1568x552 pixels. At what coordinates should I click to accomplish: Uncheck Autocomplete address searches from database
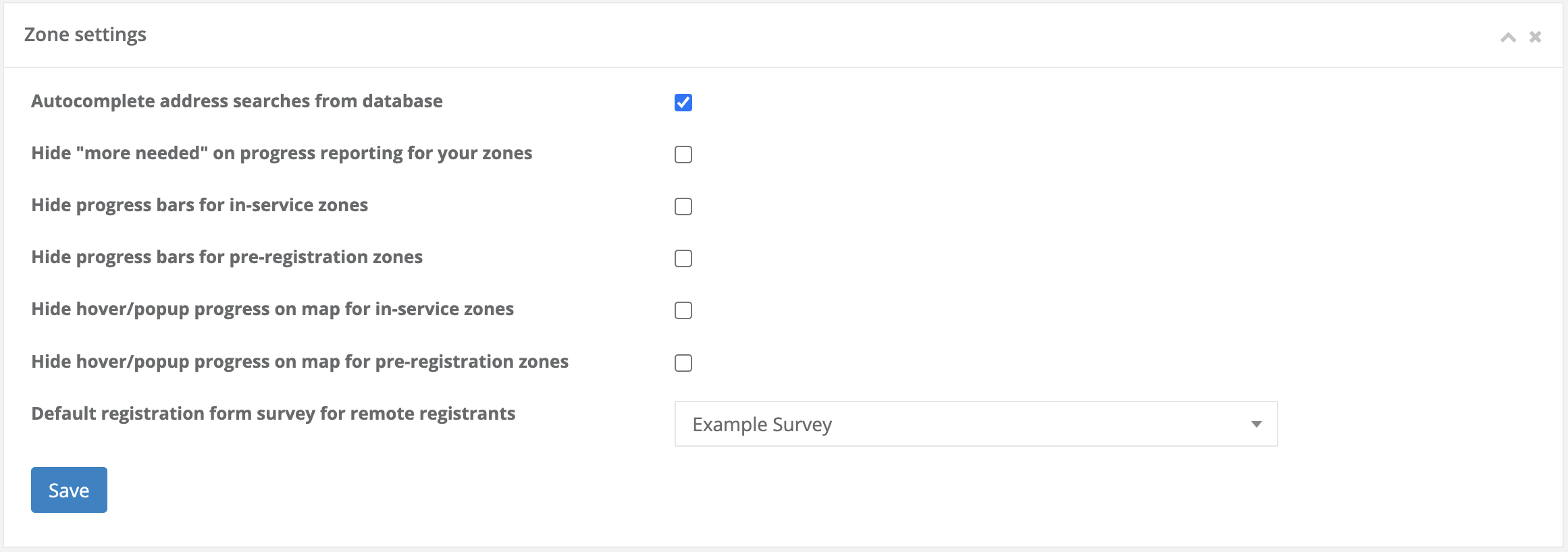[683, 103]
